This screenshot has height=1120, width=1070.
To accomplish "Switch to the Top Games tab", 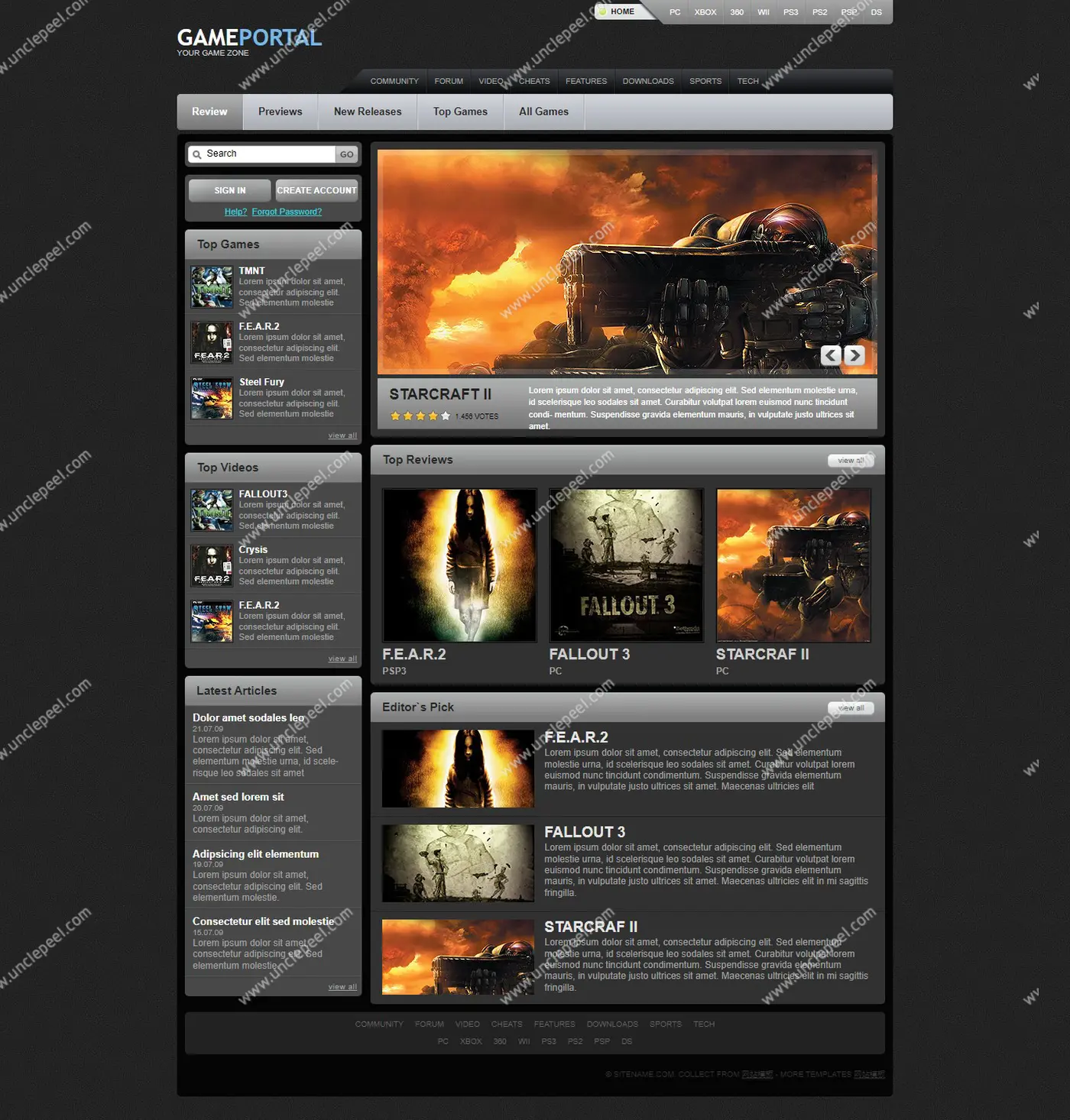I will [x=460, y=112].
